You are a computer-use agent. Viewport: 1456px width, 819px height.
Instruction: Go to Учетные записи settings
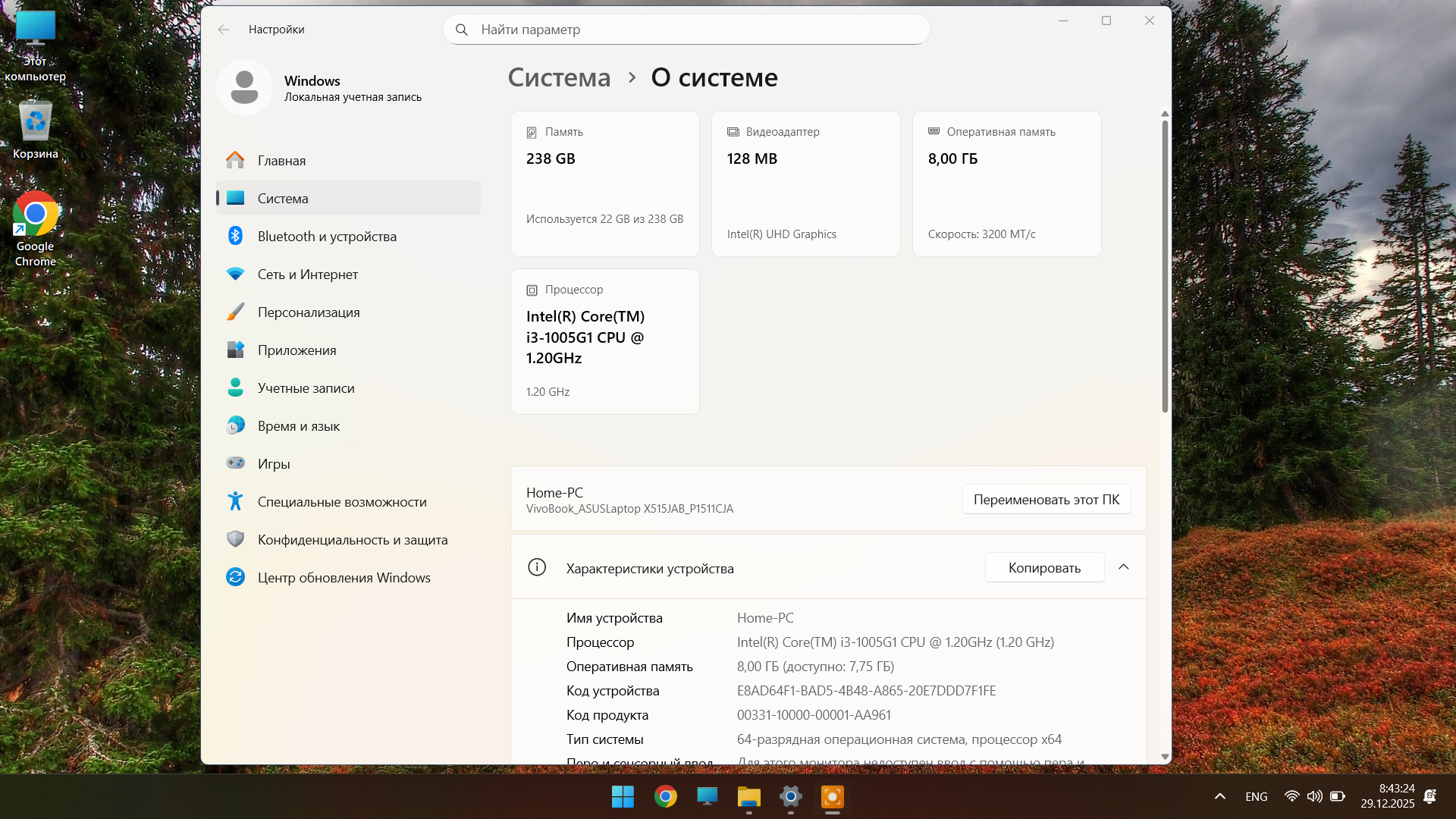coord(306,388)
